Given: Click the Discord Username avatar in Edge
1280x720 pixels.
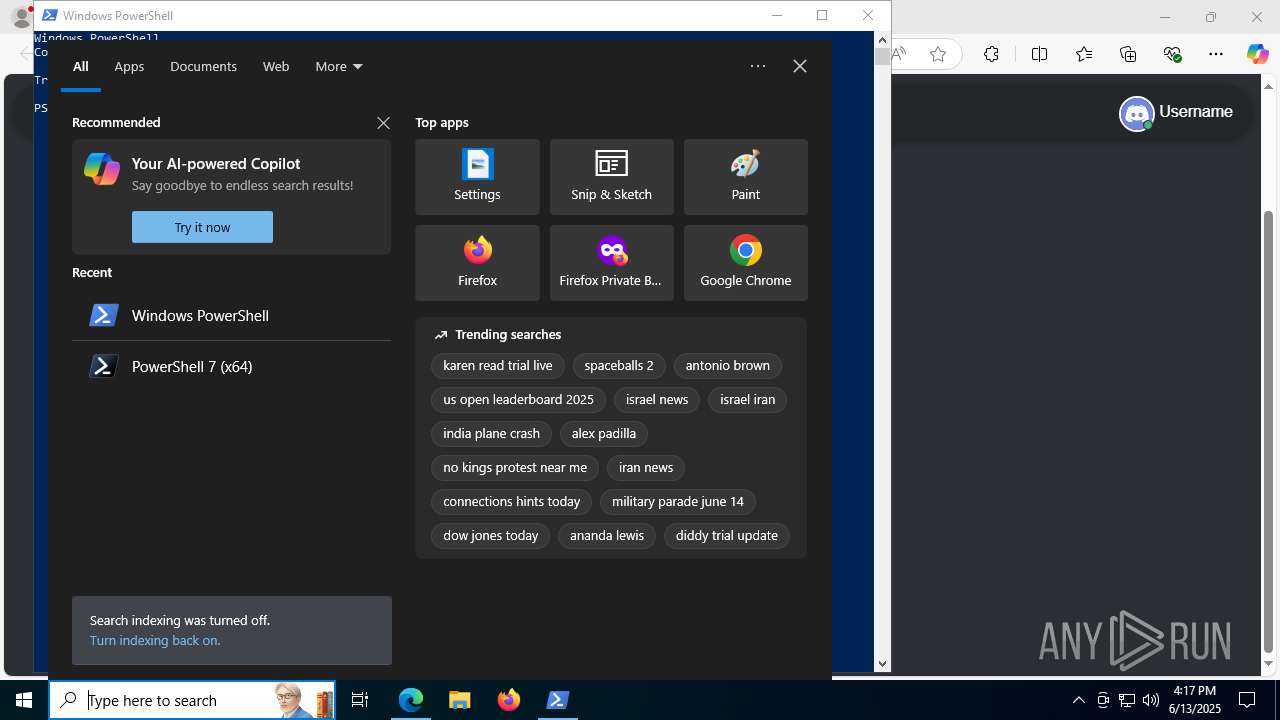Looking at the screenshot, I should pos(1136,113).
